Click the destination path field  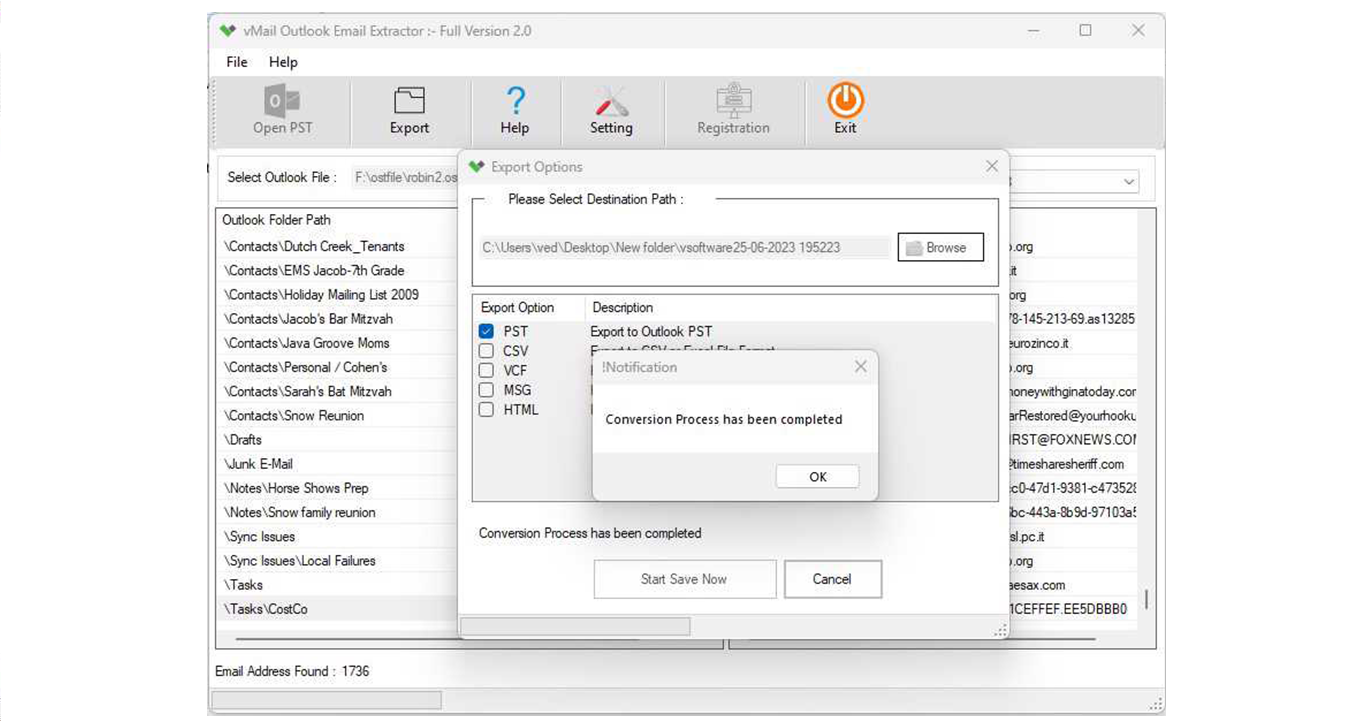pos(684,247)
